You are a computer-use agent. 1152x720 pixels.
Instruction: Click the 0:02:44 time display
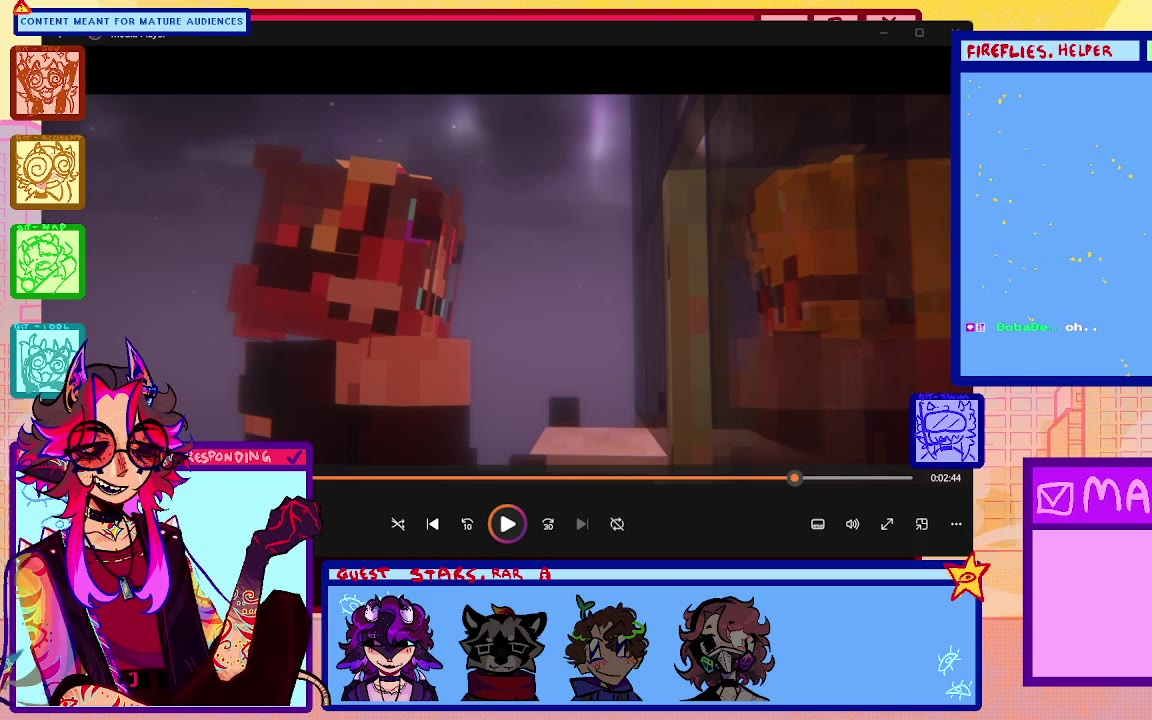click(945, 478)
